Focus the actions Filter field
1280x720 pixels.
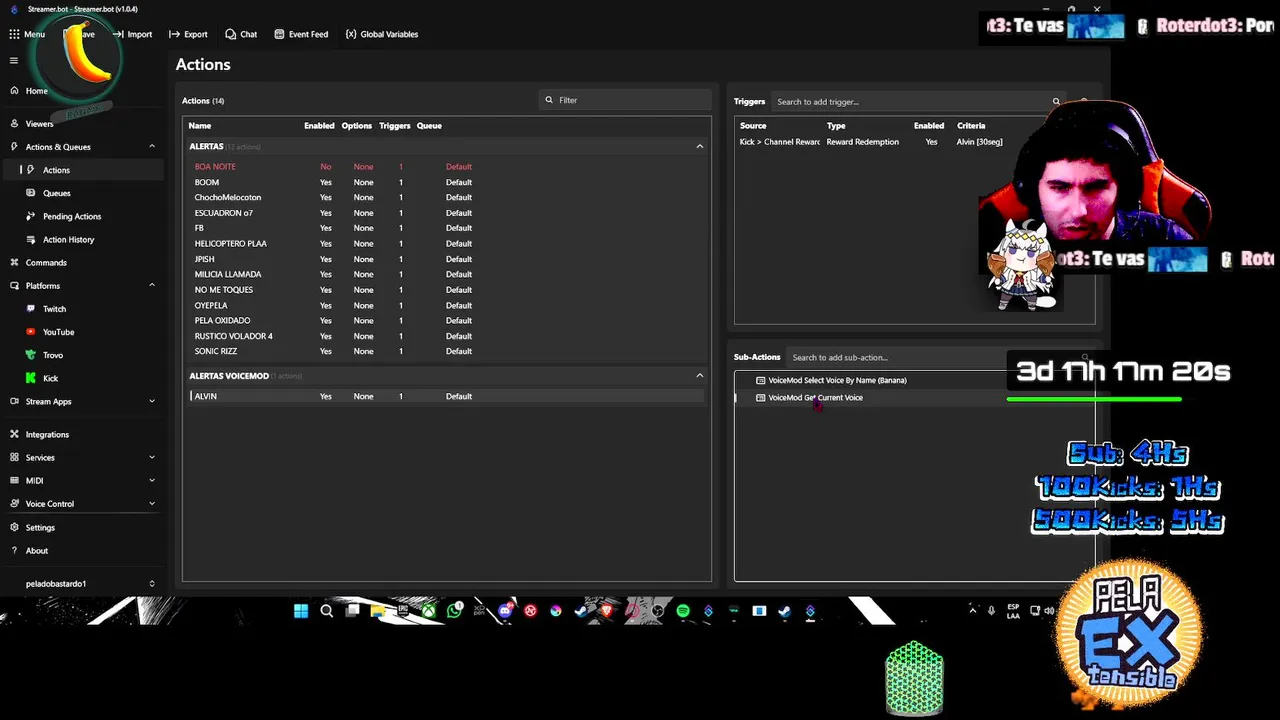point(625,100)
